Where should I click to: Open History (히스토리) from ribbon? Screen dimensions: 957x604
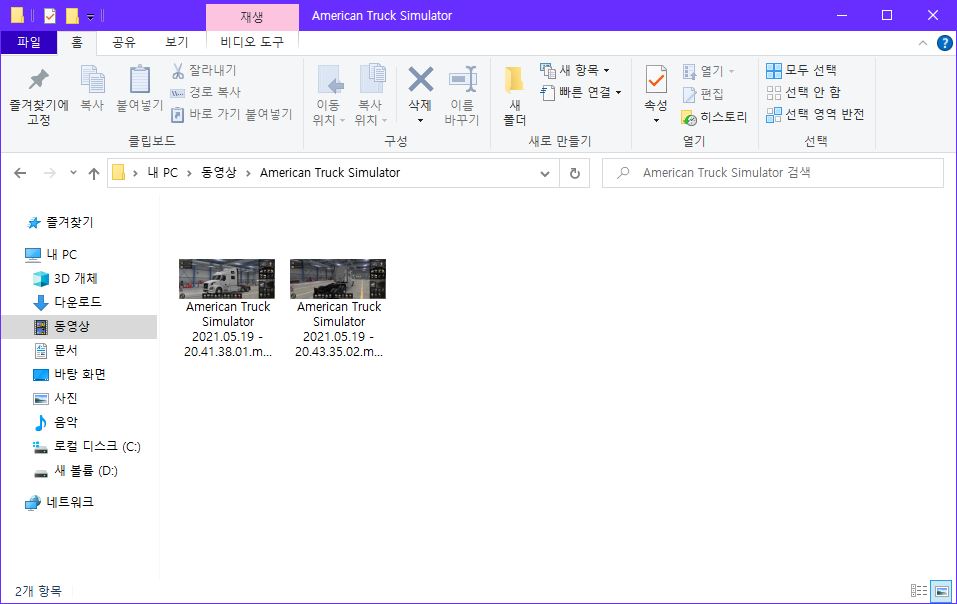[714, 117]
